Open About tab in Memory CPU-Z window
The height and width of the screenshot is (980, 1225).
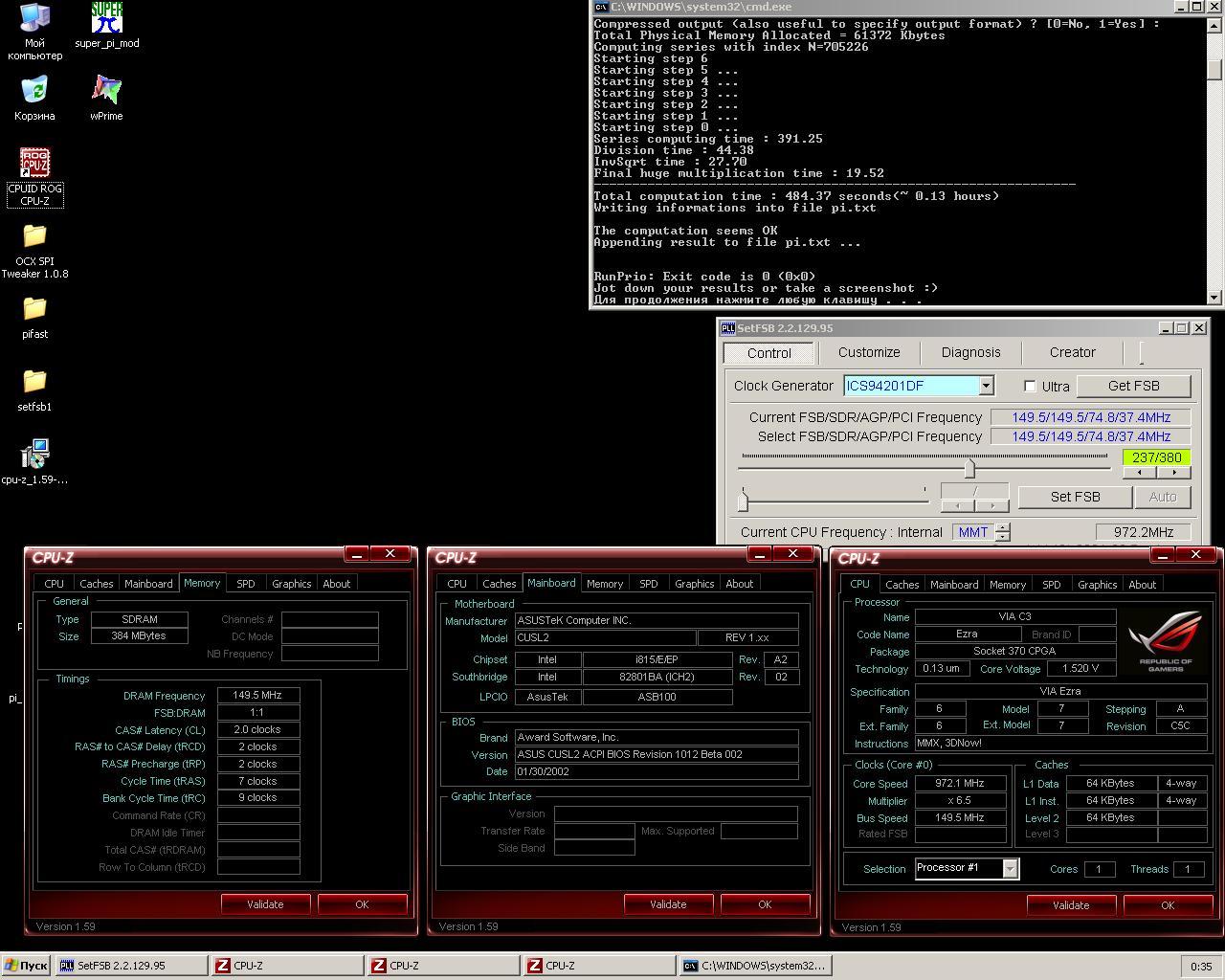tap(337, 584)
